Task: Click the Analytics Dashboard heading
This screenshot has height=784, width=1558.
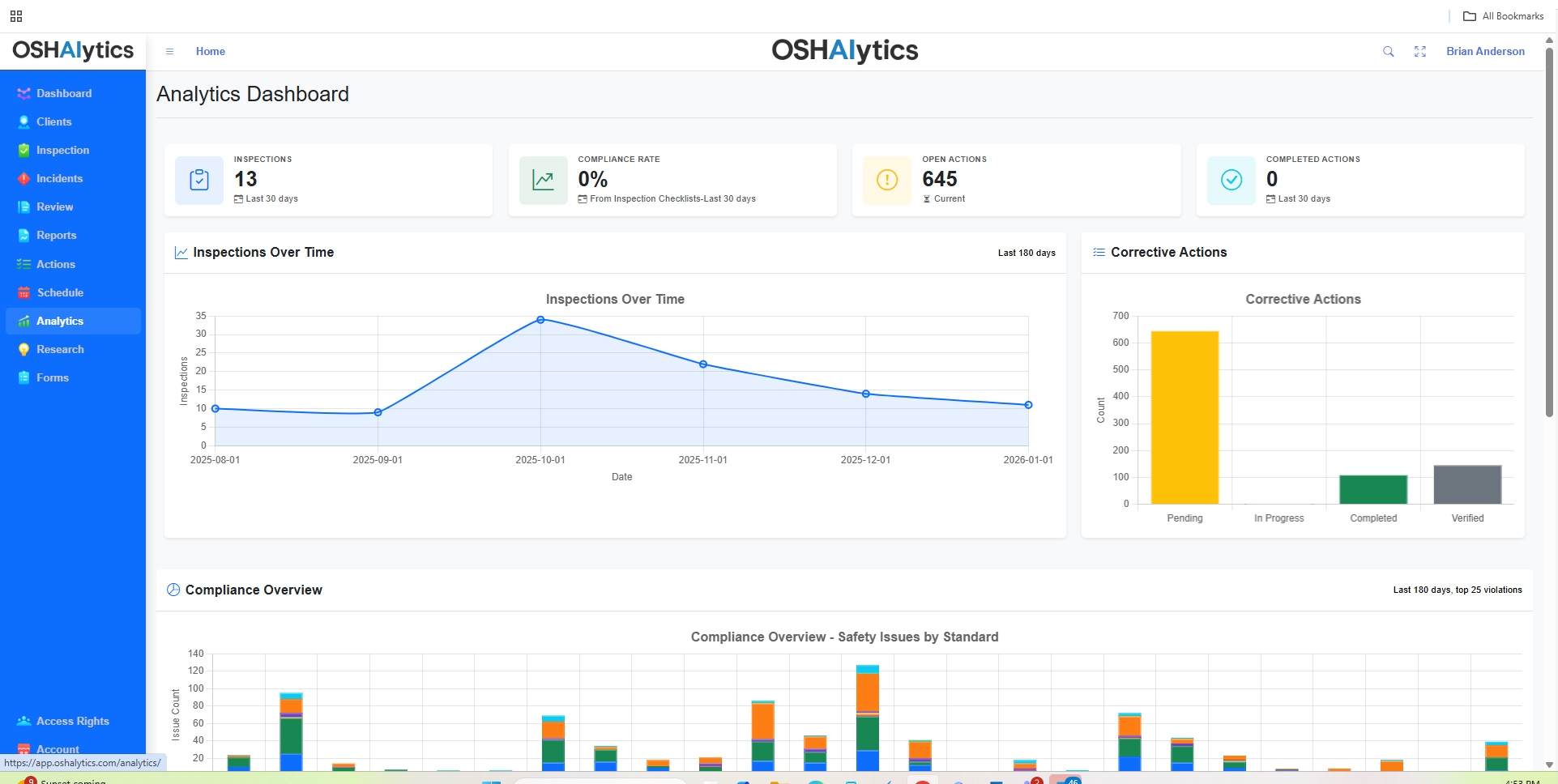Action: pos(253,94)
